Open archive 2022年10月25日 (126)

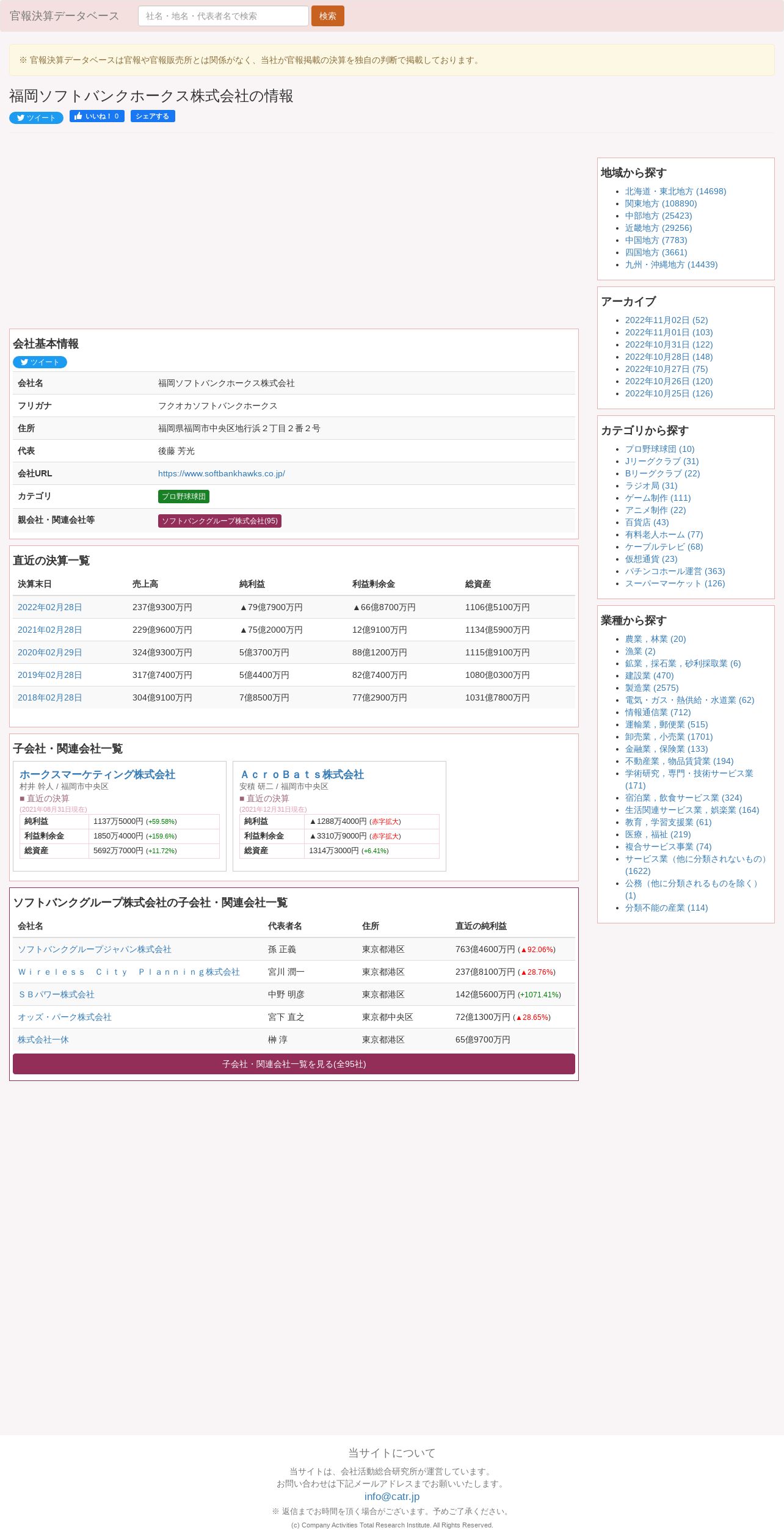coord(669,393)
